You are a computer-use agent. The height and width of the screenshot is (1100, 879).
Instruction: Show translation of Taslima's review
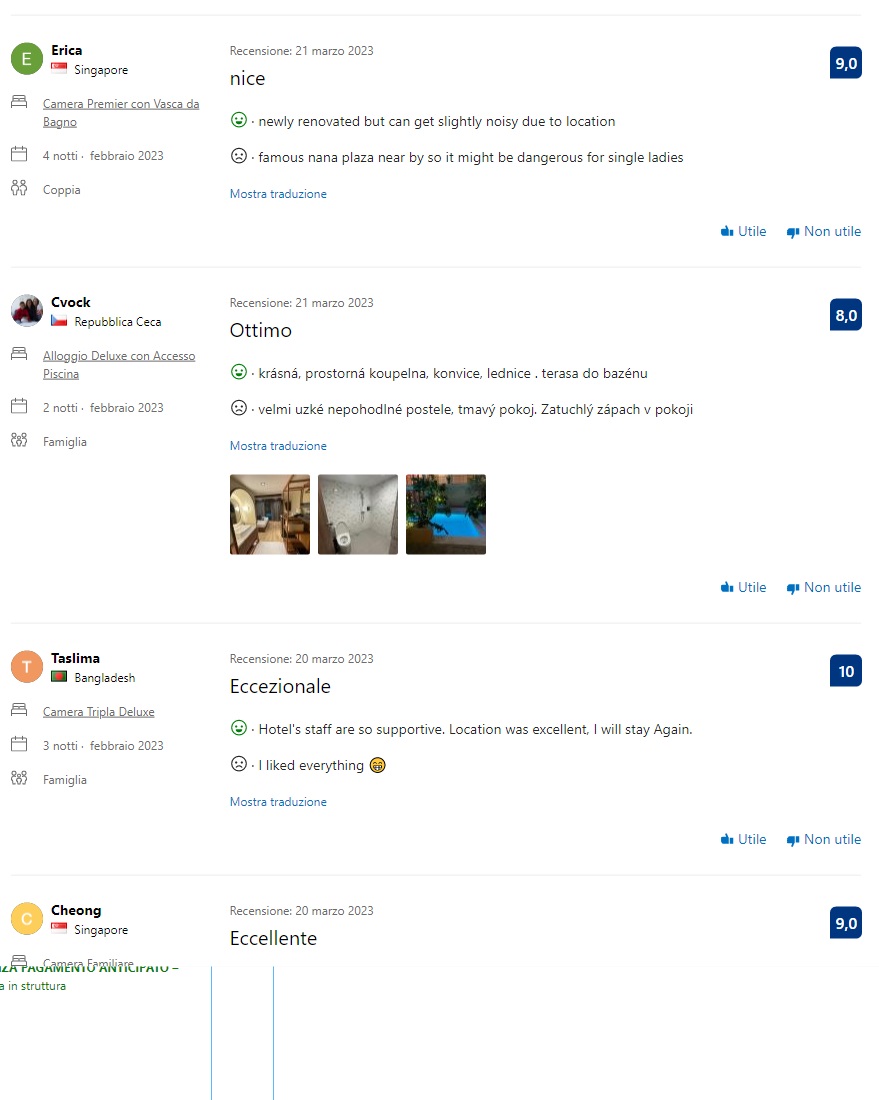pyautogui.click(x=278, y=802)
